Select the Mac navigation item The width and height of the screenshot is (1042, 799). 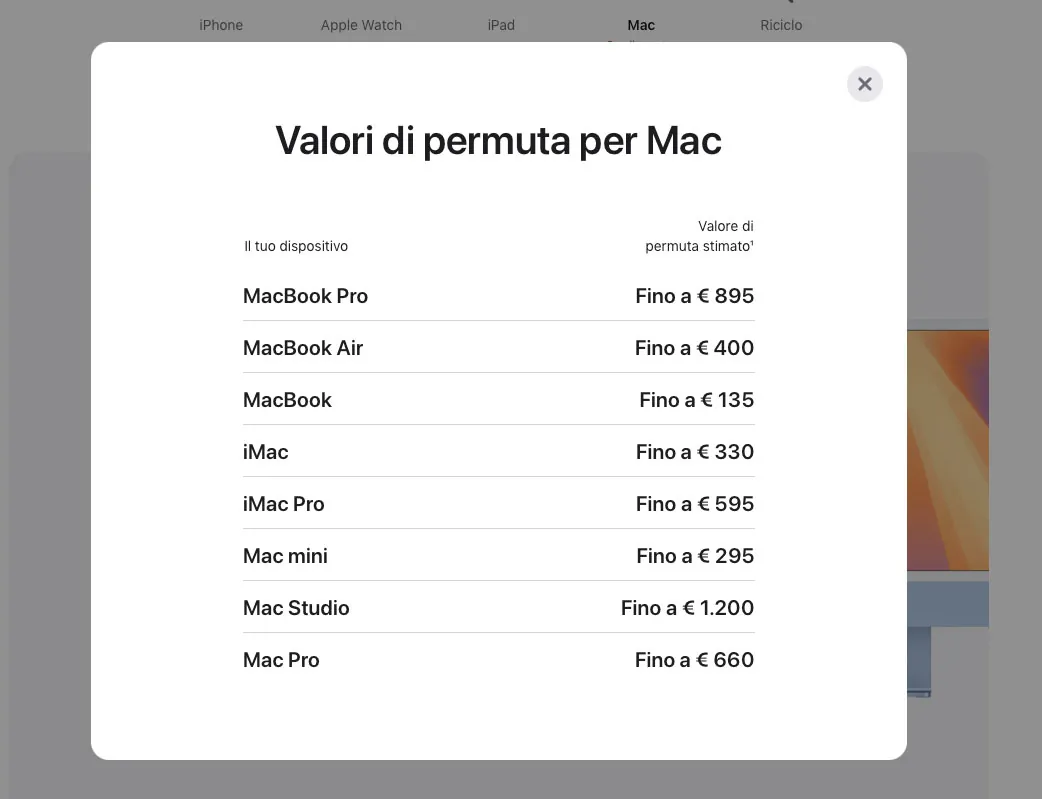point(641,25)
